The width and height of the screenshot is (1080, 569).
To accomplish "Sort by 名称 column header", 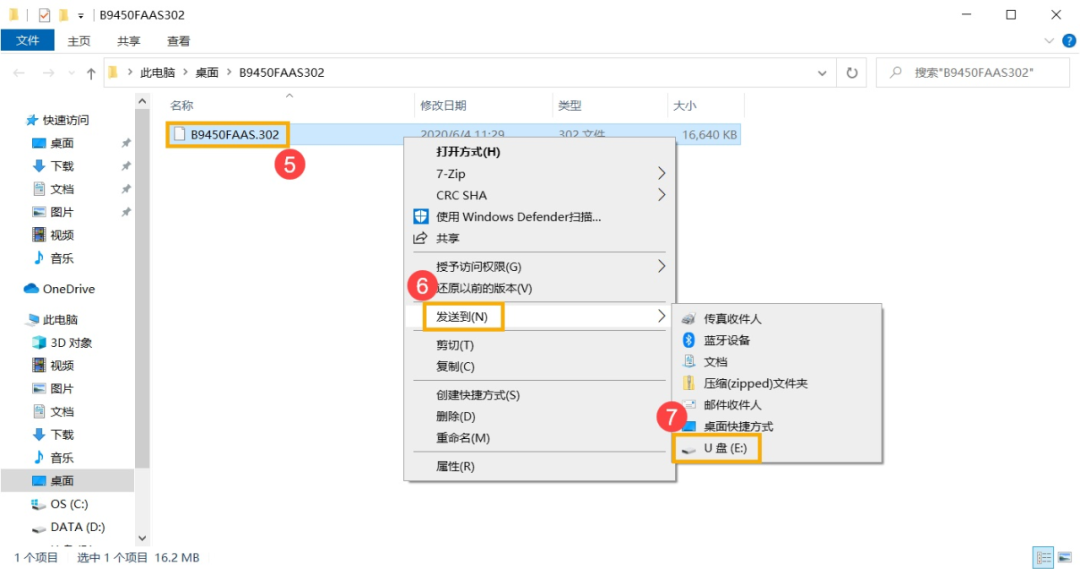I will [182, 105].
